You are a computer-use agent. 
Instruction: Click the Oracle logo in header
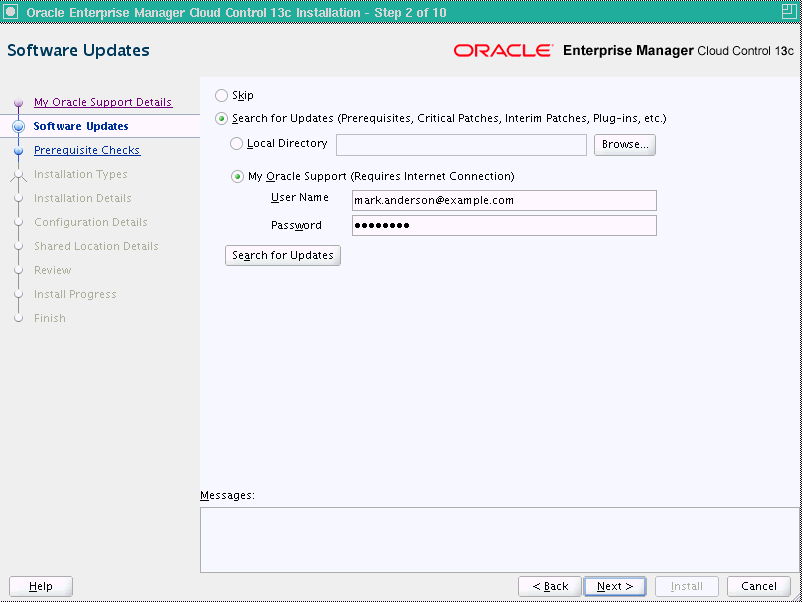(x=503, y=51)
